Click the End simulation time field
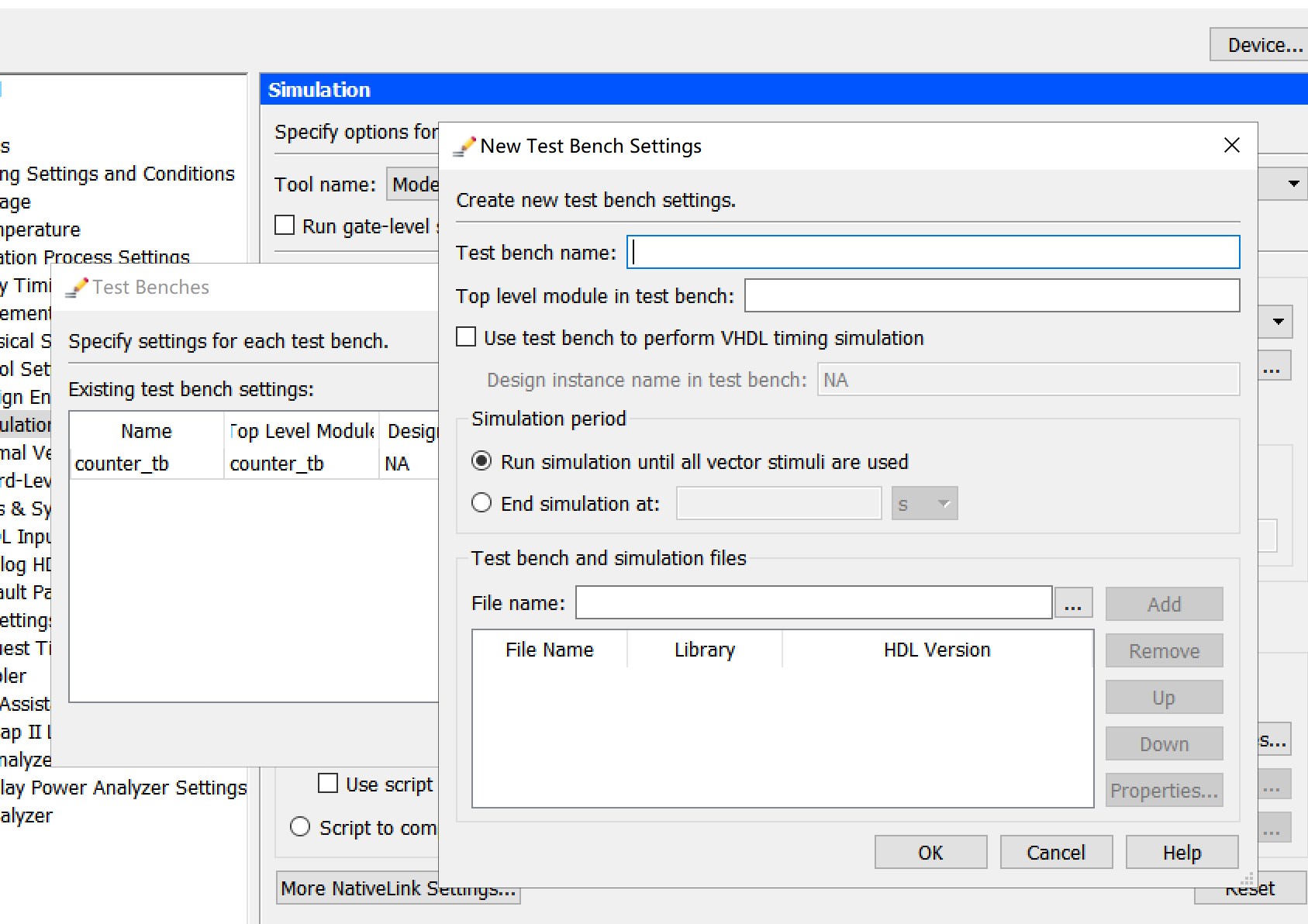Viewport: 1308px width, 924px height. 778,504
